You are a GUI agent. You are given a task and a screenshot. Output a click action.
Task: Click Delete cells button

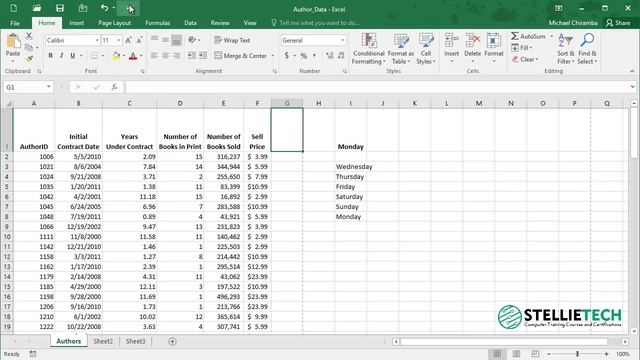tap(472, 48)
